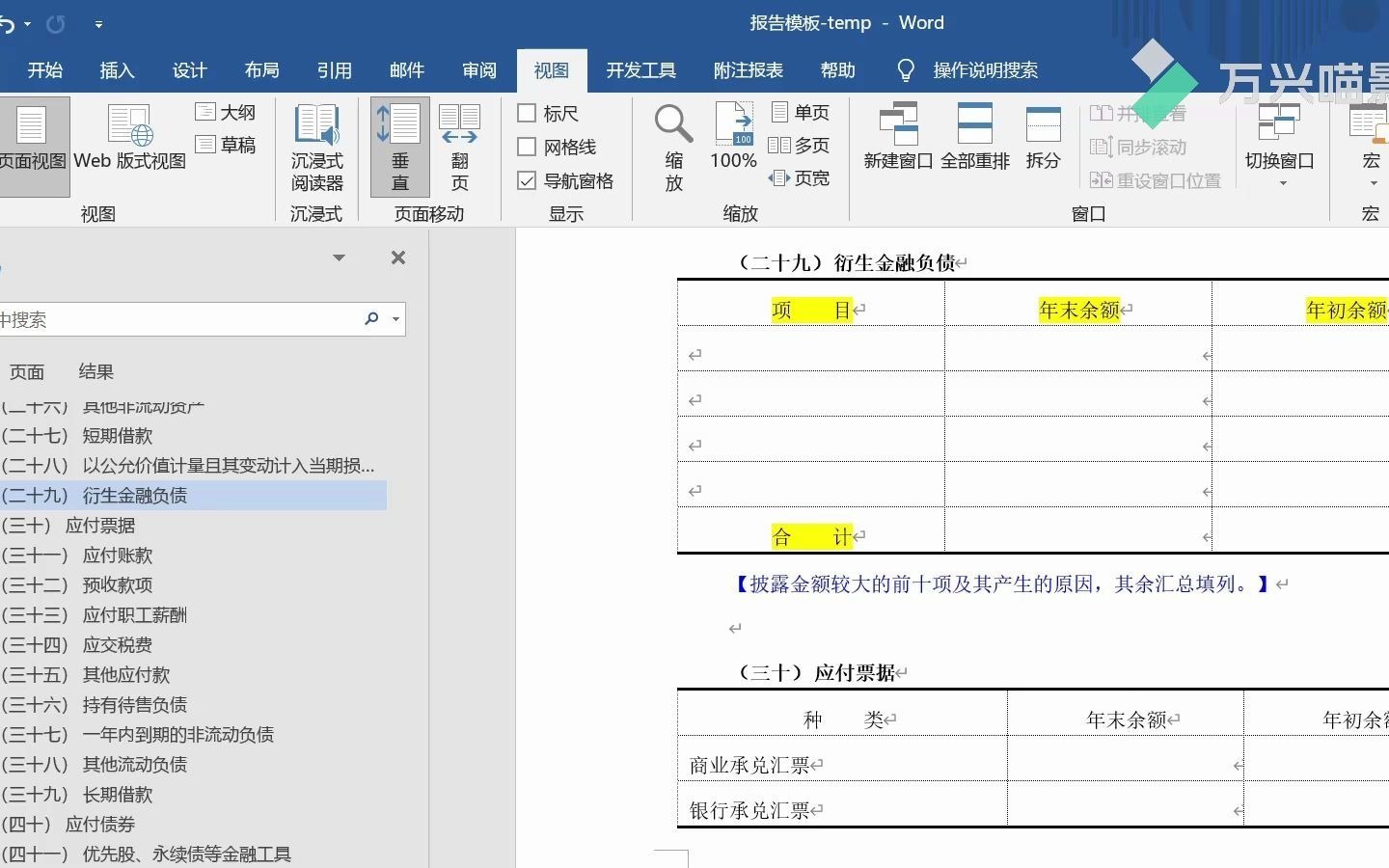Set zoom to single page (单页)
Screen dimensions: 1389x868
point(801,113)
